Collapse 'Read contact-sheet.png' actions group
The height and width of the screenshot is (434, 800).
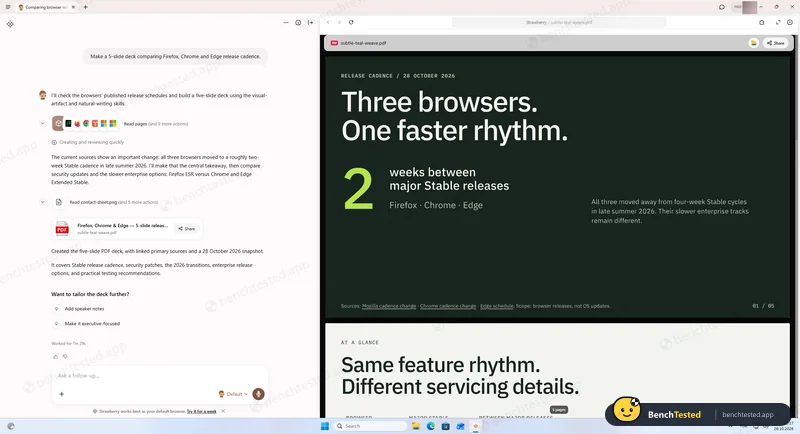click(43, 202)
